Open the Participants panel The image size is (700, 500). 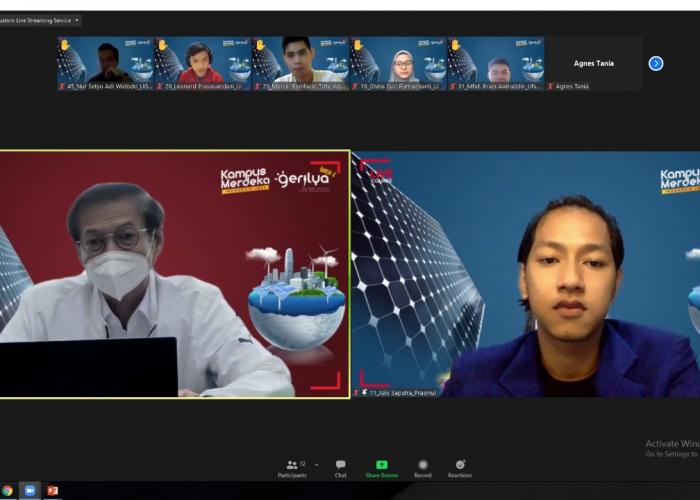point(291,467)
